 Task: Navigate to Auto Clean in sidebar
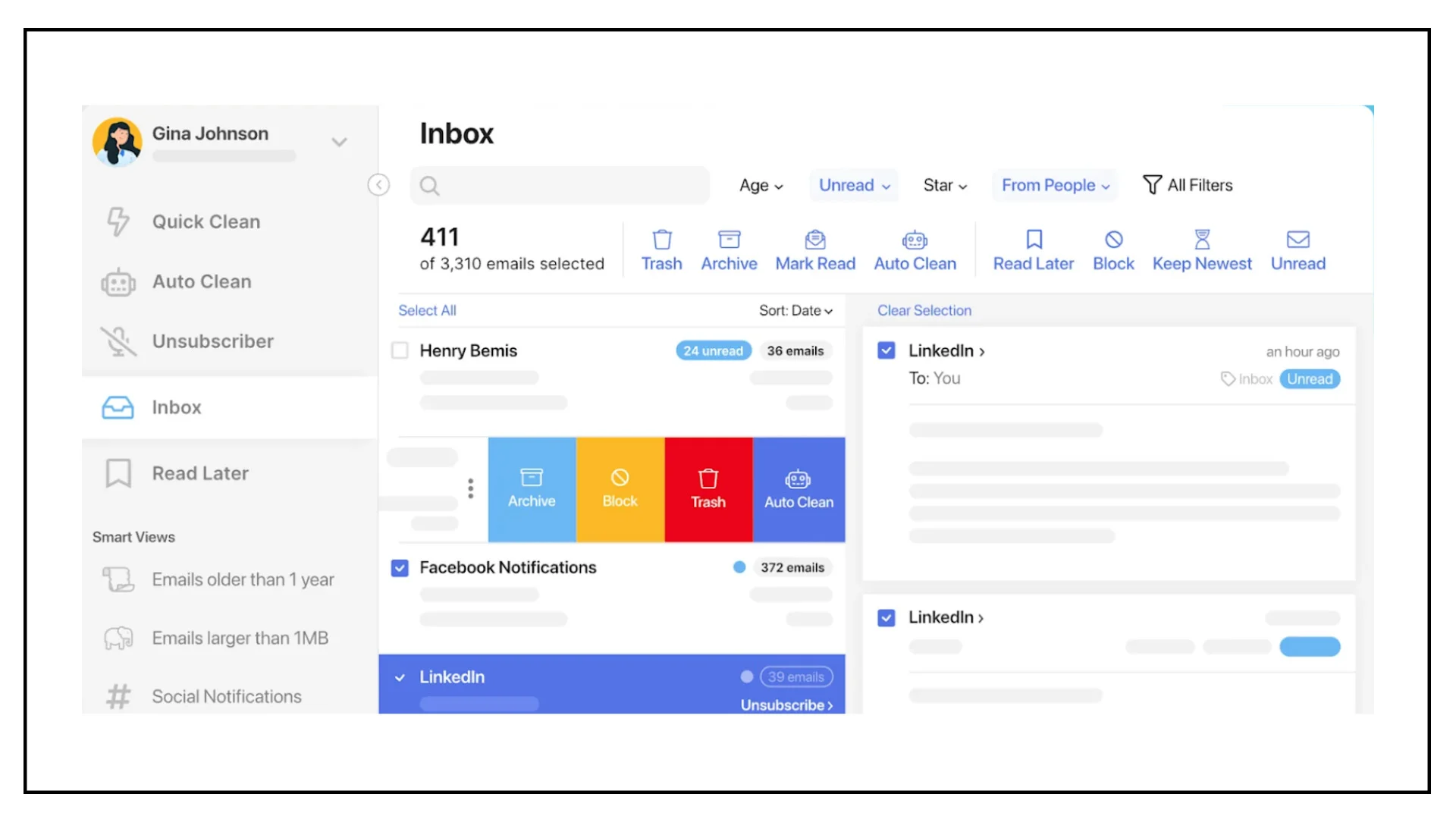coord(200,281)
